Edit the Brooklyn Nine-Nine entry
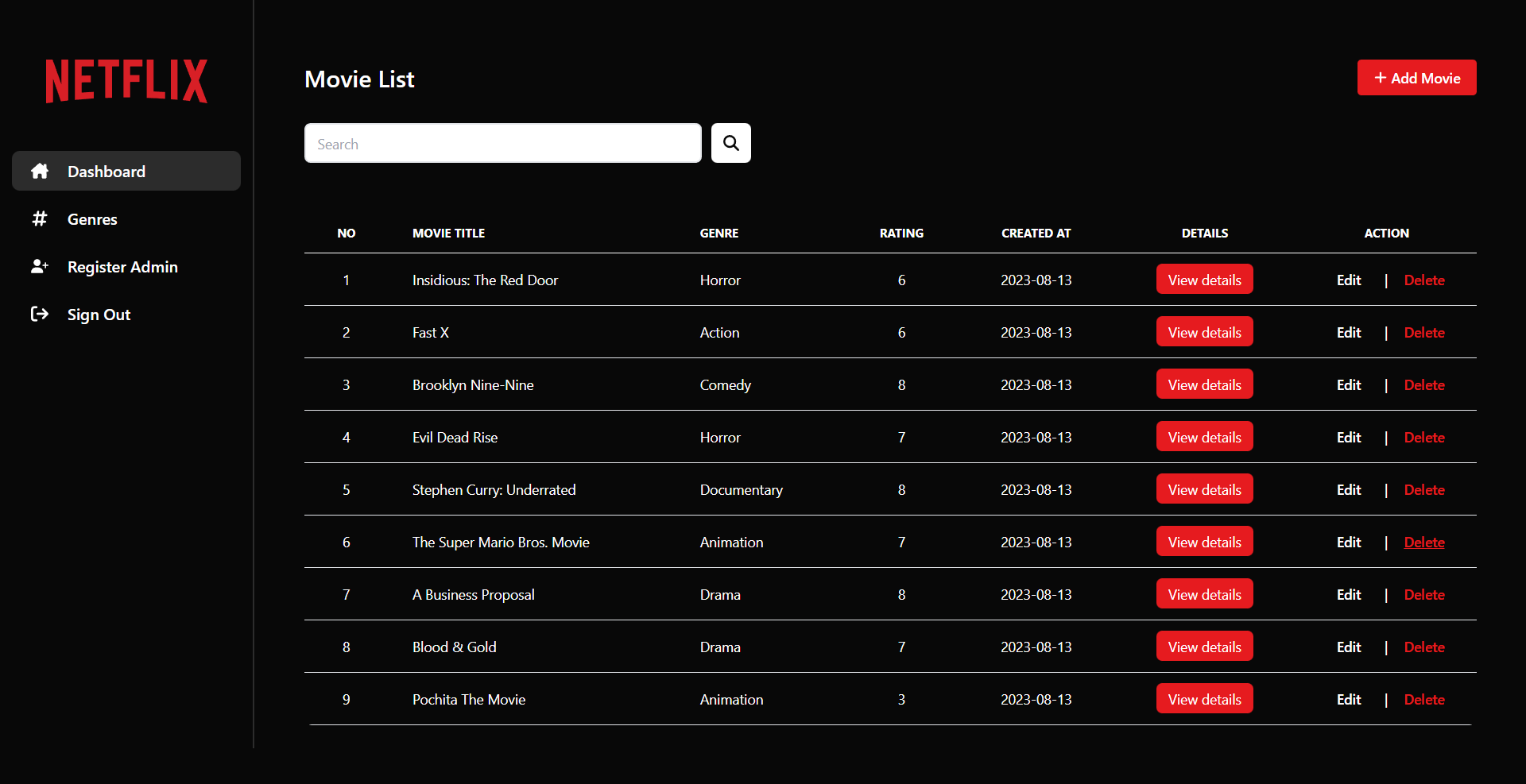This screenshot has height=784, width=1526. pyautogui.click(x=1349, y=384)
